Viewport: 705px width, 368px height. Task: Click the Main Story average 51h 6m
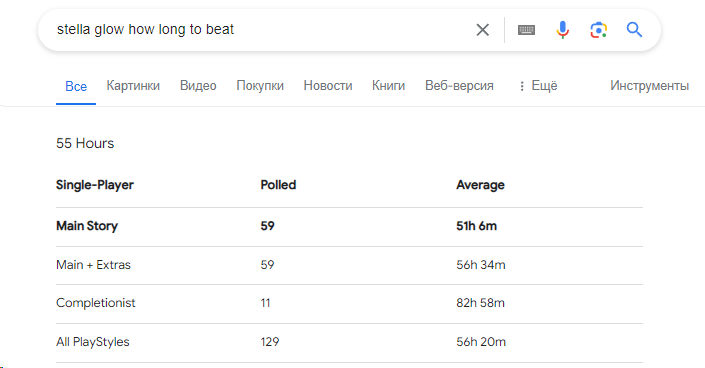(477, 226)
